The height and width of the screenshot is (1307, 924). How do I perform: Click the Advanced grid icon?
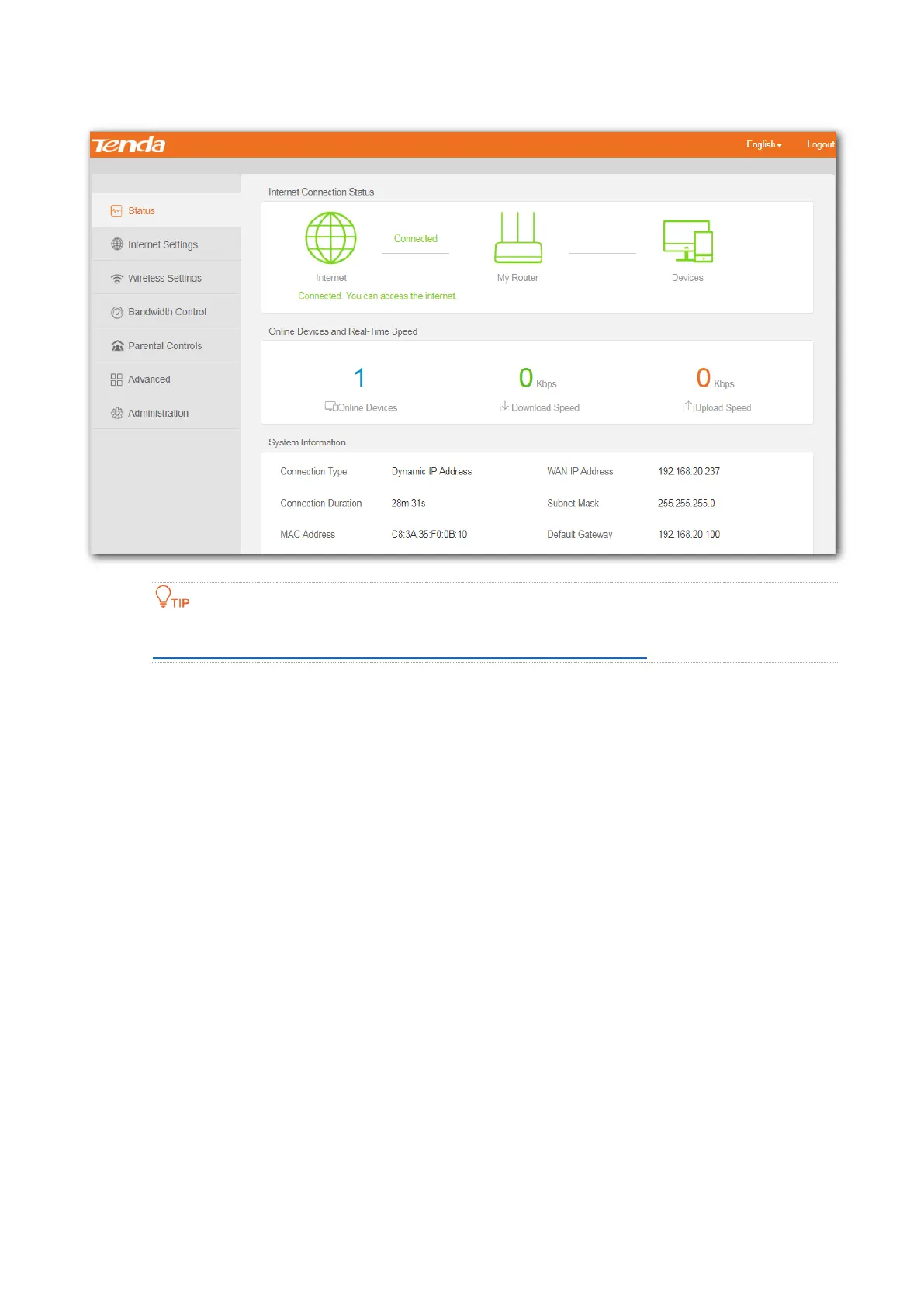(116, 380)
